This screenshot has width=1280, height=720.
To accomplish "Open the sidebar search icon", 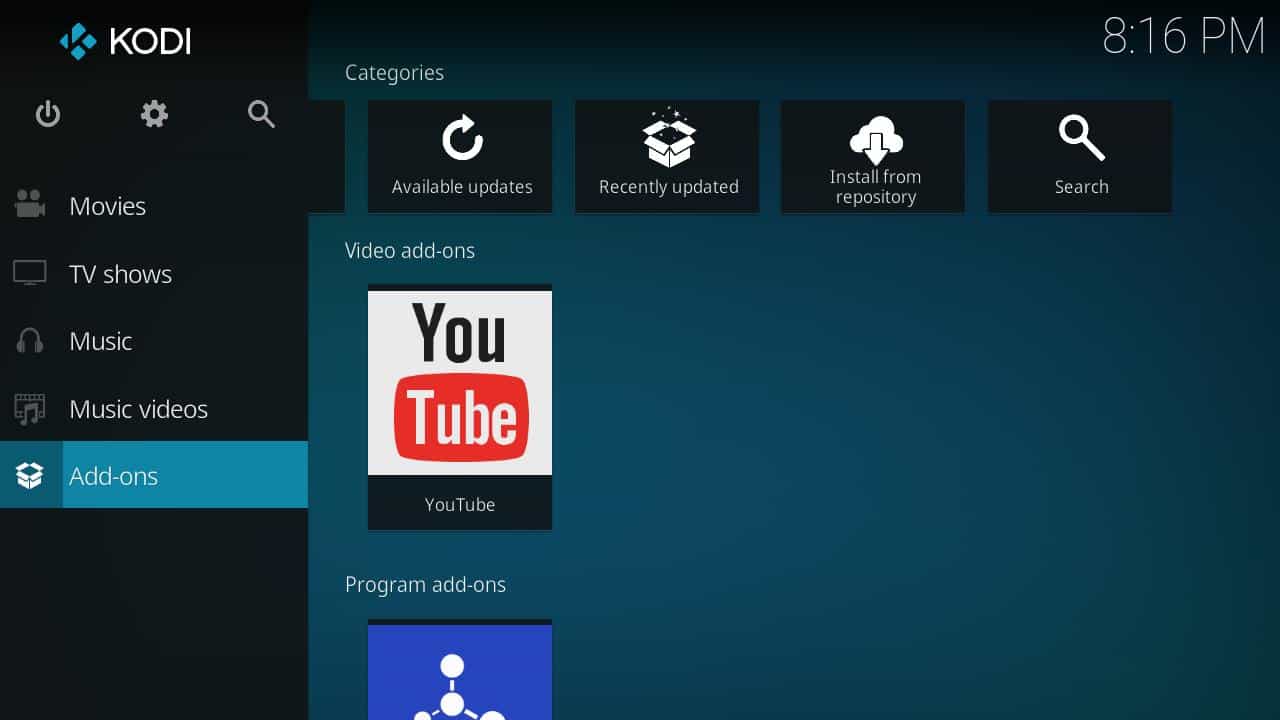I will [261, 114].
